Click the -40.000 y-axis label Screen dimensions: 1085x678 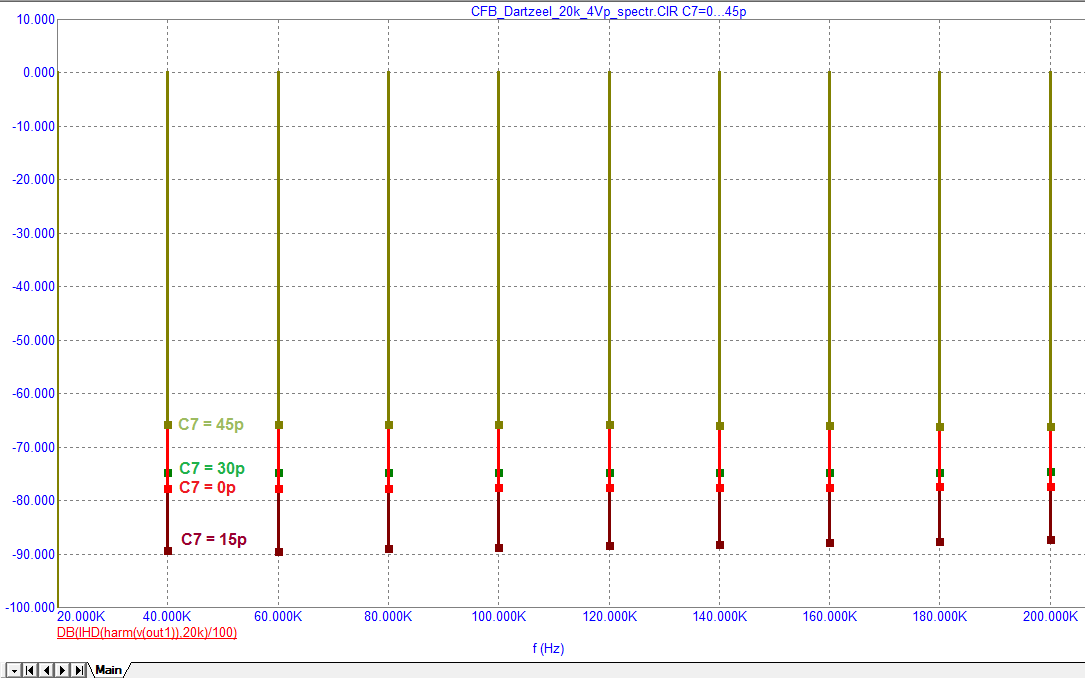click(34, 286)
